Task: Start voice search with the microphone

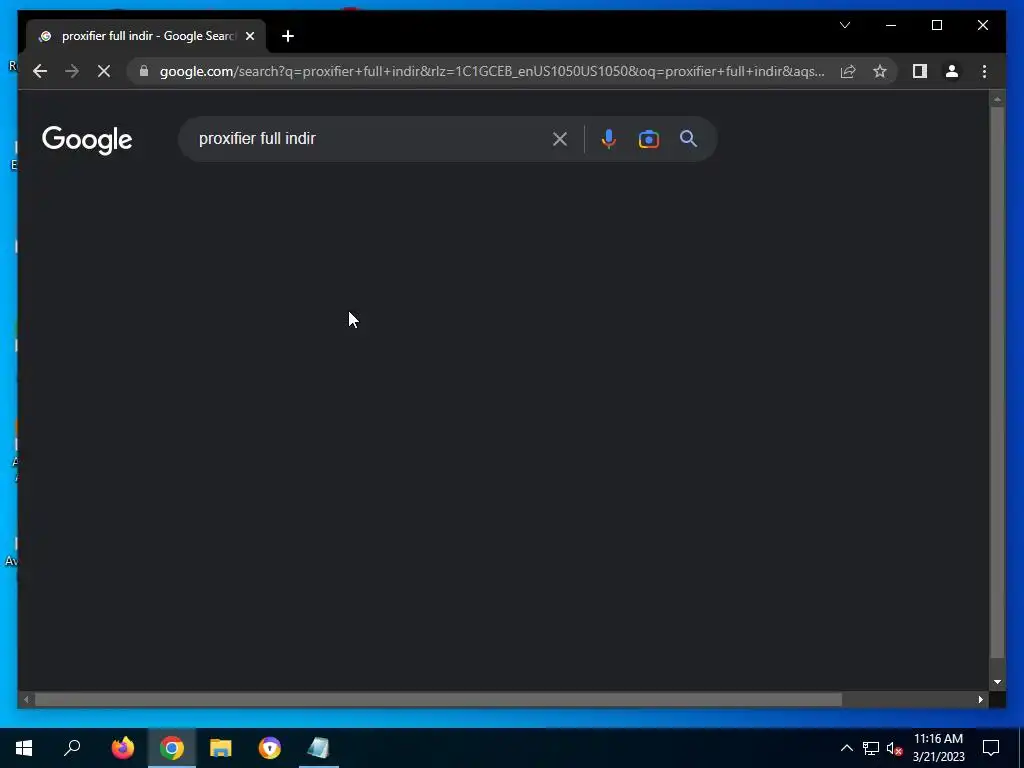Action: coord(609,138)
